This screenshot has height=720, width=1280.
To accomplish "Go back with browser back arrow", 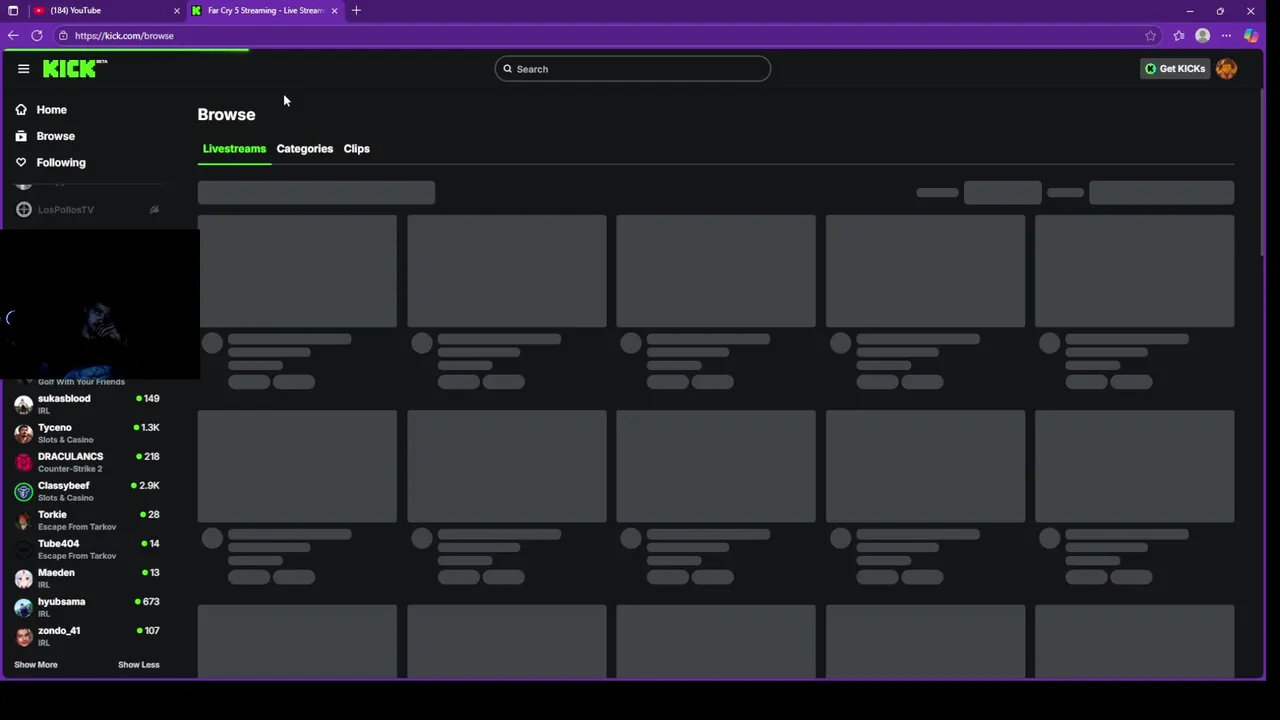I will [13, 35].
